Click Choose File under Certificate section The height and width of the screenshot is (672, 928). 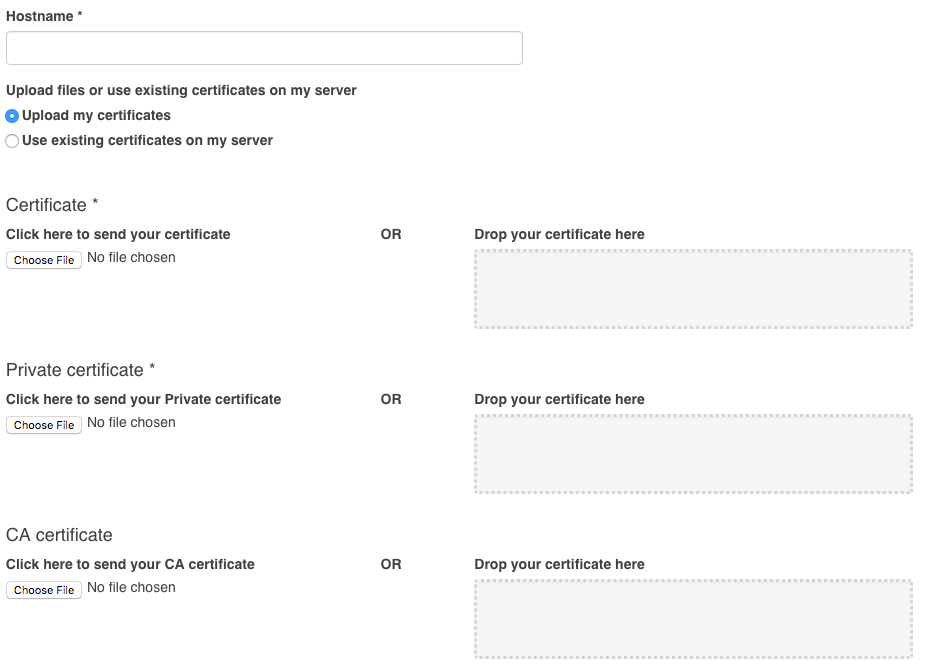point(44,260)
